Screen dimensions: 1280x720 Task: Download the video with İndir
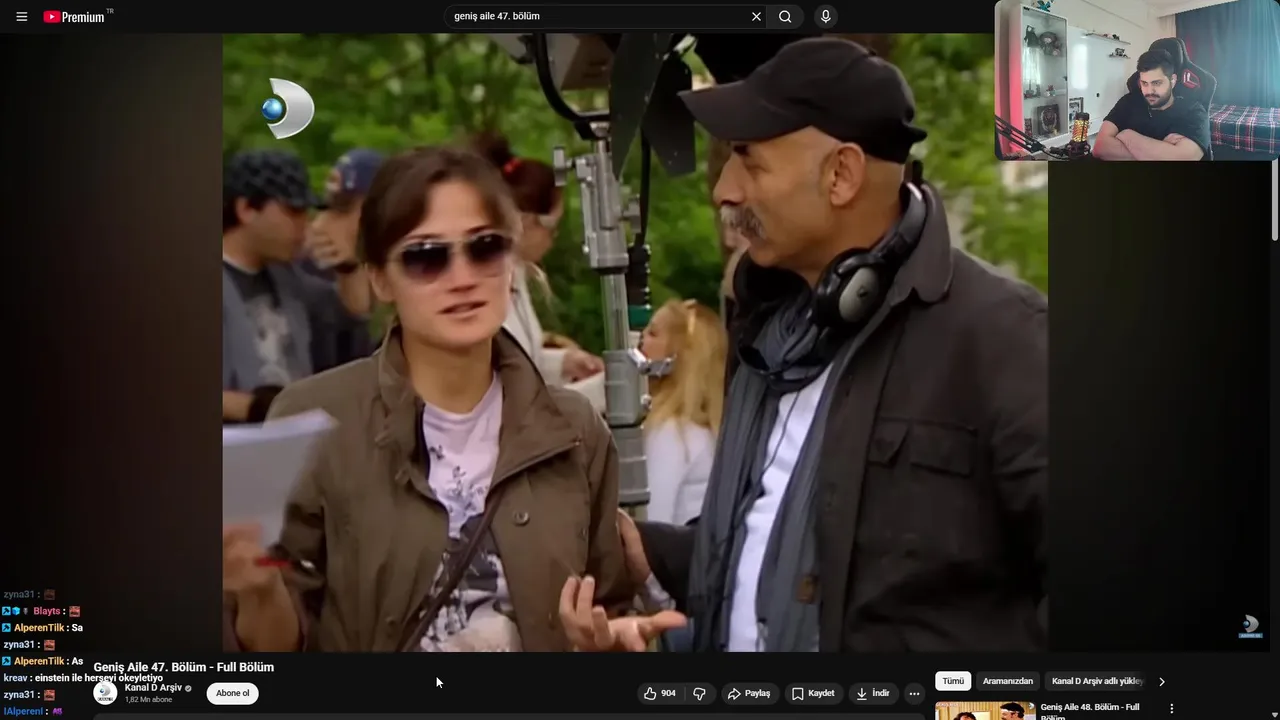click(x=873, y=693)
